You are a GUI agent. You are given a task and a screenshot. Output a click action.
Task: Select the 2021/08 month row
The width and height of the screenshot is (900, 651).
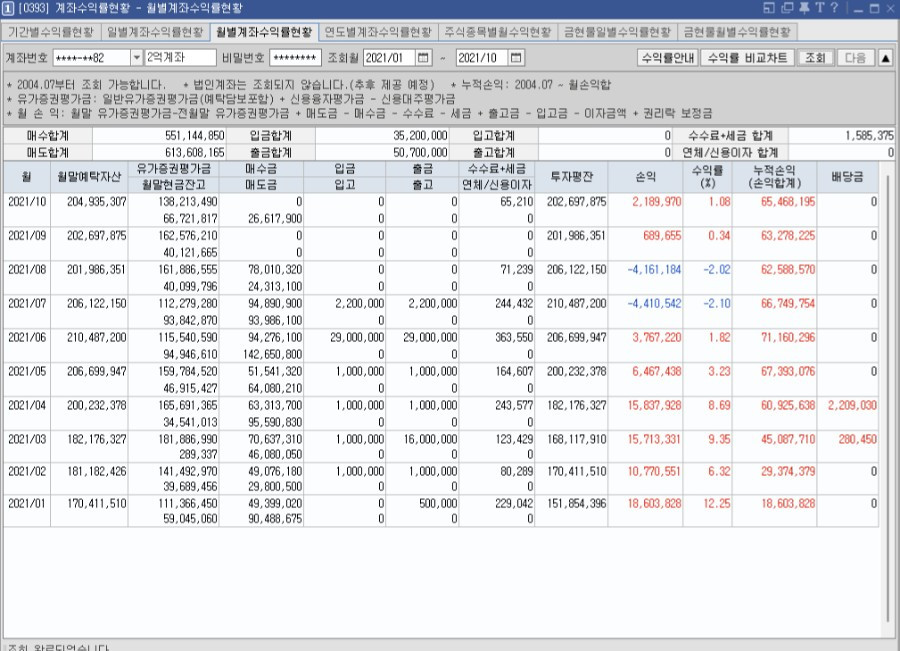click(441, 278)
